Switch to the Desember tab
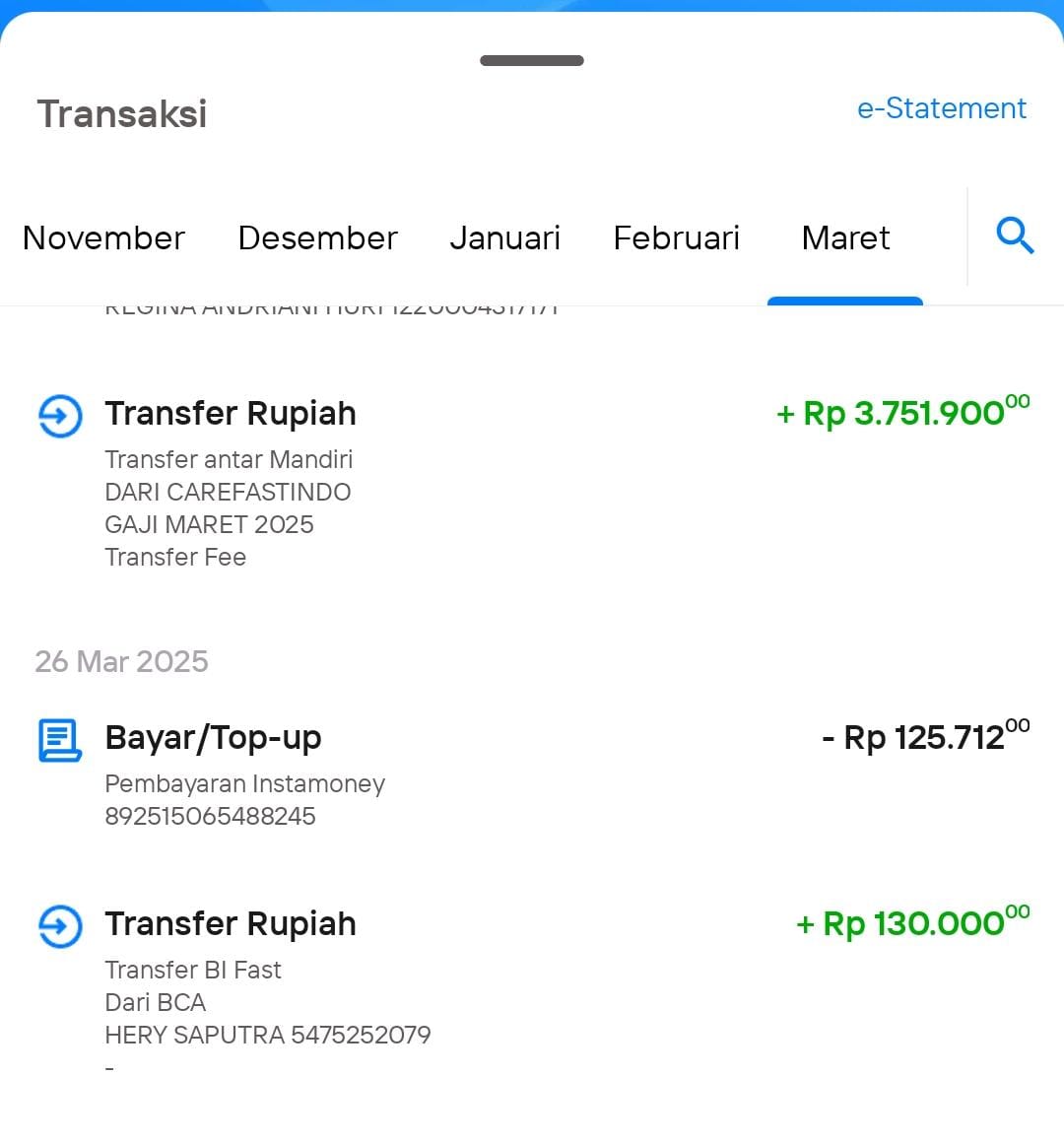 coord(317,237)
